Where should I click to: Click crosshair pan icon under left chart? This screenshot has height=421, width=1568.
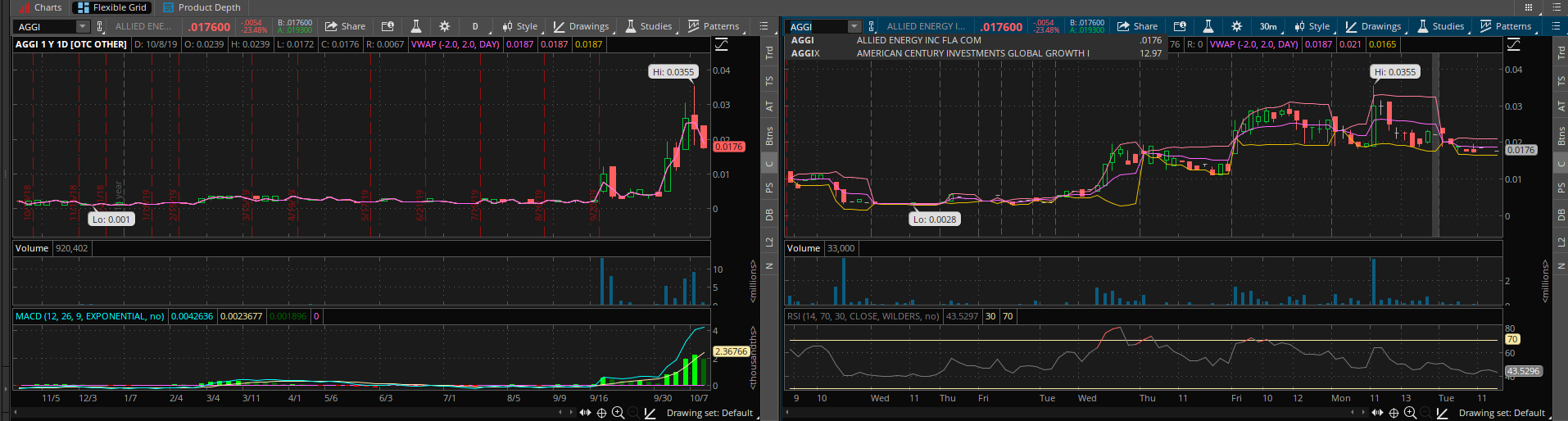click(x=601, y=413)
